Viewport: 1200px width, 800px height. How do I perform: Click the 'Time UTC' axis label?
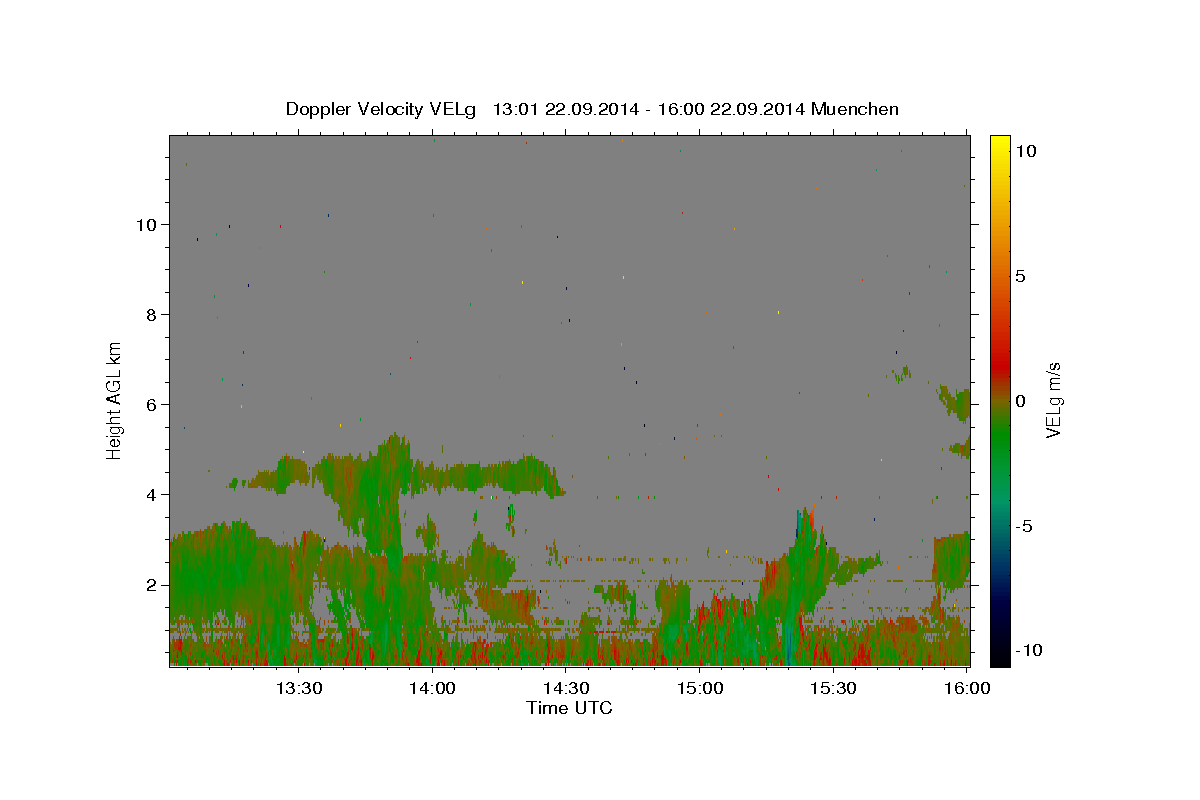pyautogui.click(x=569, y=708)
